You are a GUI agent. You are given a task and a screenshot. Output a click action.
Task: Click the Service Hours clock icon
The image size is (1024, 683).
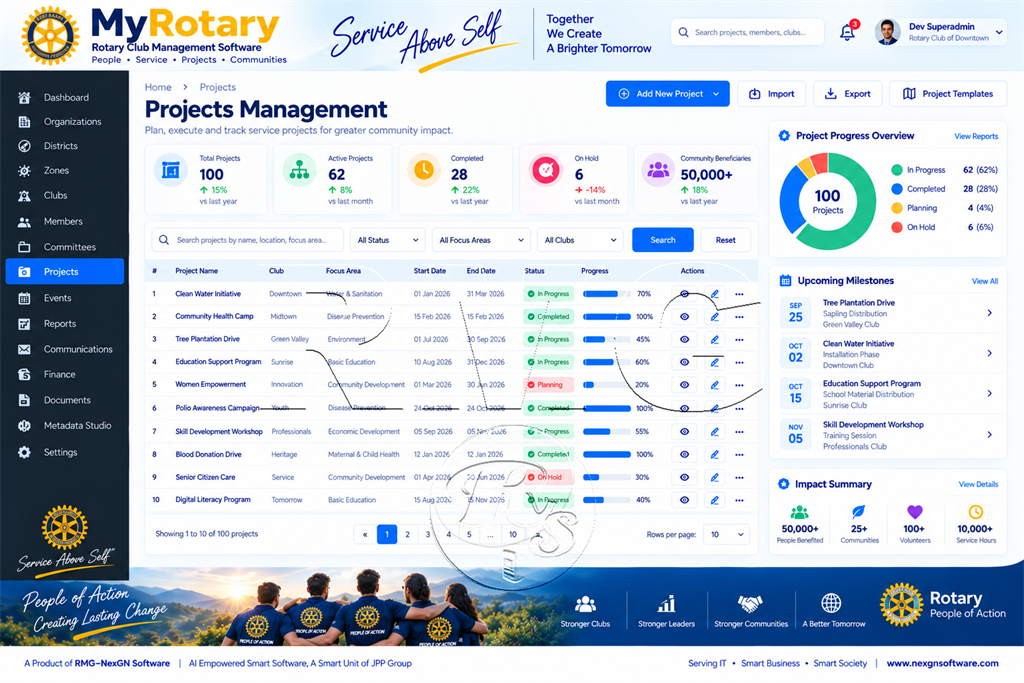pos(976,512)
